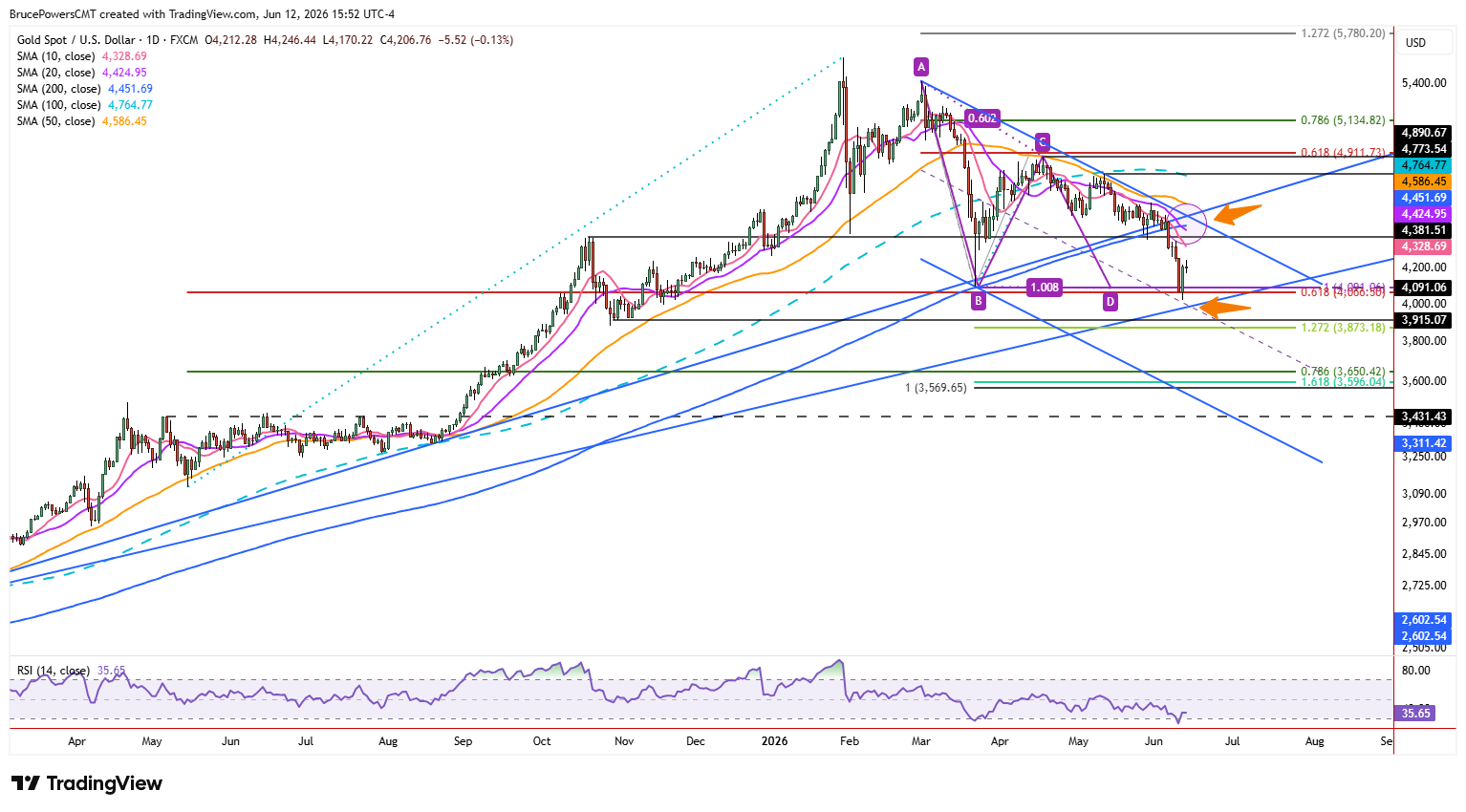Image resolution: width=1466 pixels, height=812 pixels.
Task: Click the Feb label on time axis
Action: pos(850,741)
